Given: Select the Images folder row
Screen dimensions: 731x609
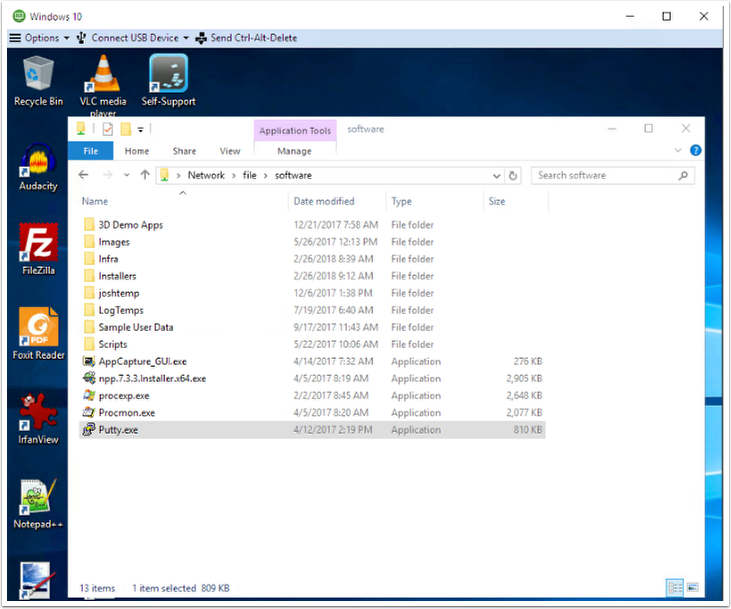Looking at the screenshot, I should point(312,242).
